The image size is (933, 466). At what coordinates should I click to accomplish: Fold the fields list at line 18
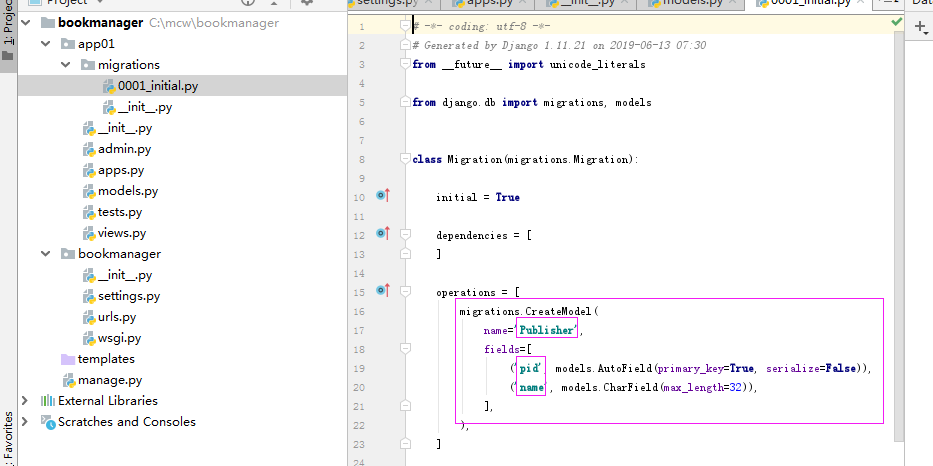(x=405, y=349)
